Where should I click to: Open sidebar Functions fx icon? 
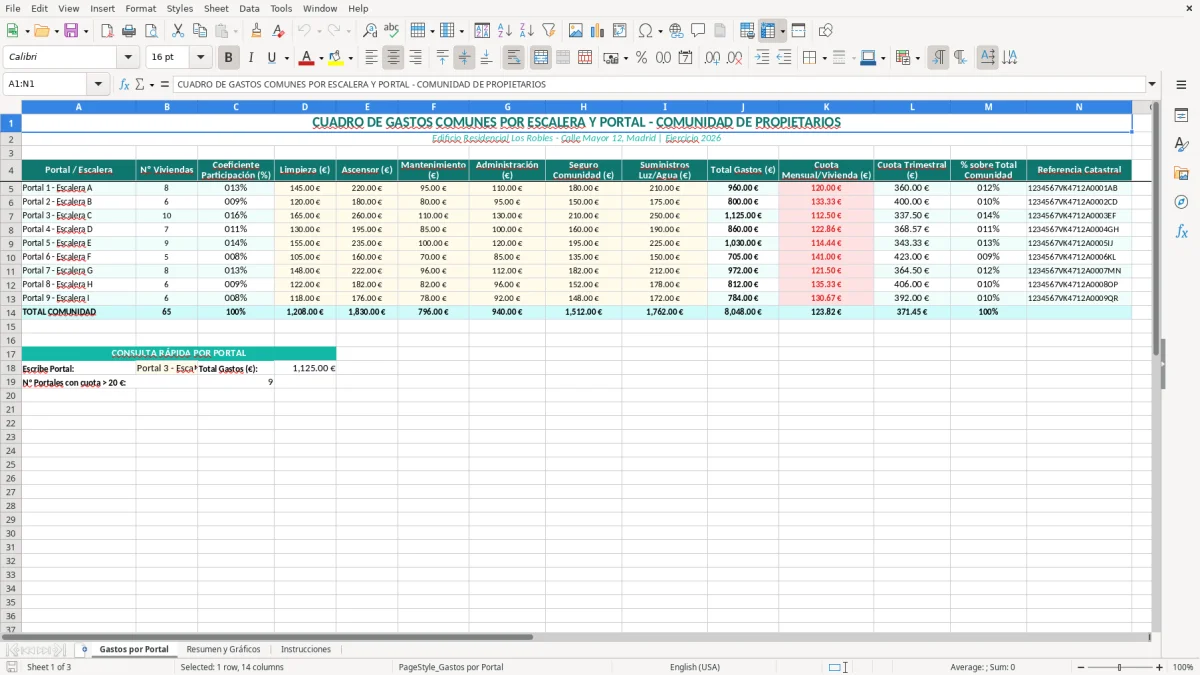click(1181, 231)
